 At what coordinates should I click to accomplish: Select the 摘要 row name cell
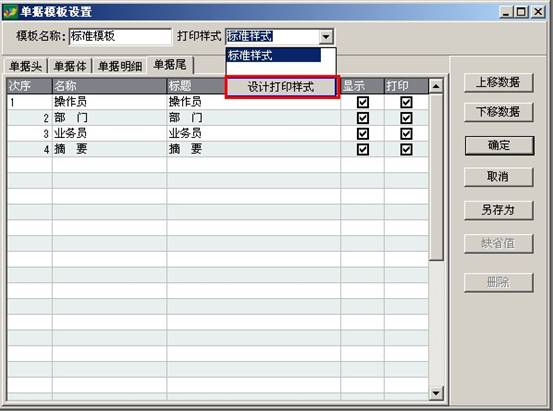[x=109, y=149]
